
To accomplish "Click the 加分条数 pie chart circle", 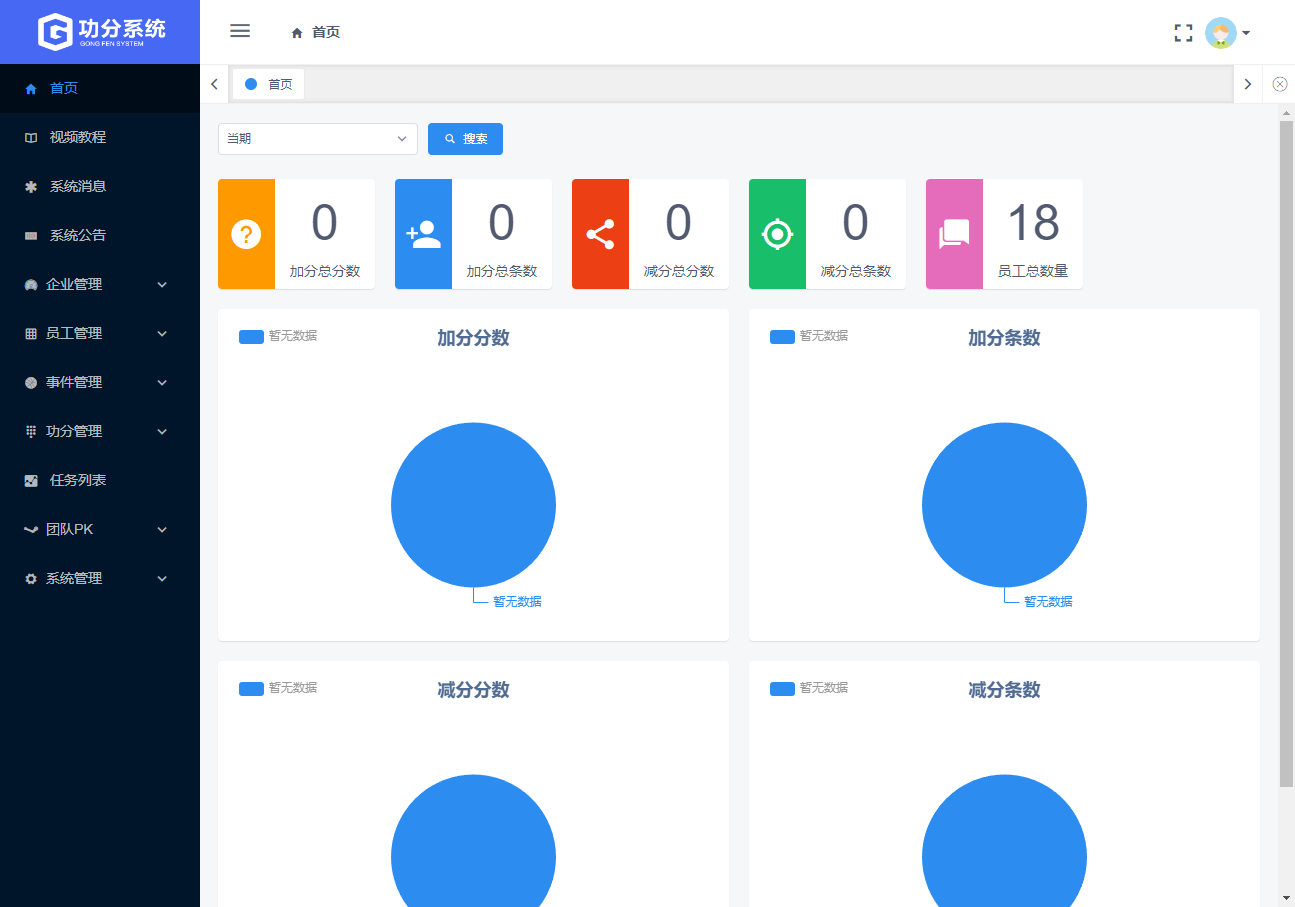I will pos(1004,505).
